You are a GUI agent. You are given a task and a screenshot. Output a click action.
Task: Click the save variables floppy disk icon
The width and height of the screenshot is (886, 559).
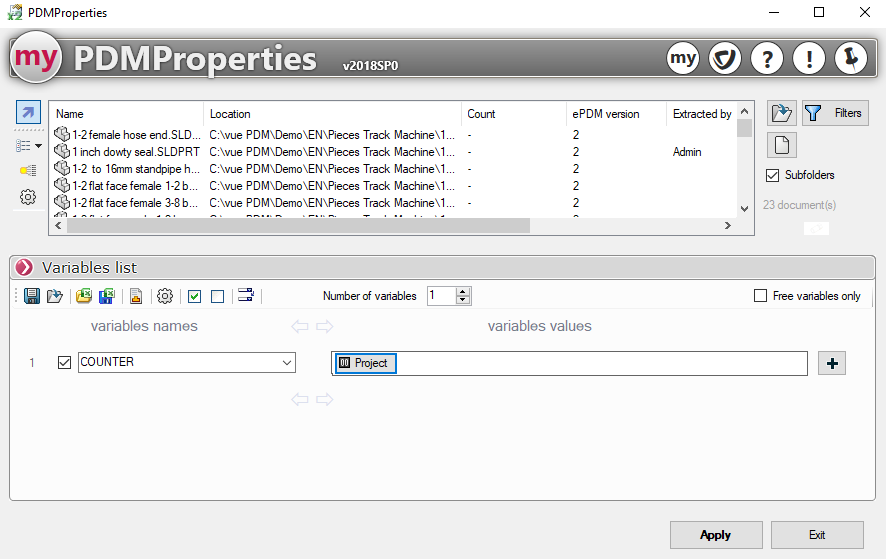pyautogui.click(x=31, y=296)
